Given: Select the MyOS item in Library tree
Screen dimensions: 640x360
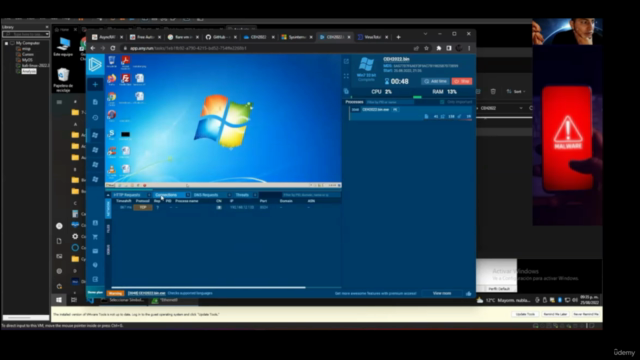Looking at the screenshot, I should pyautogui.click(x=27, y=60).
